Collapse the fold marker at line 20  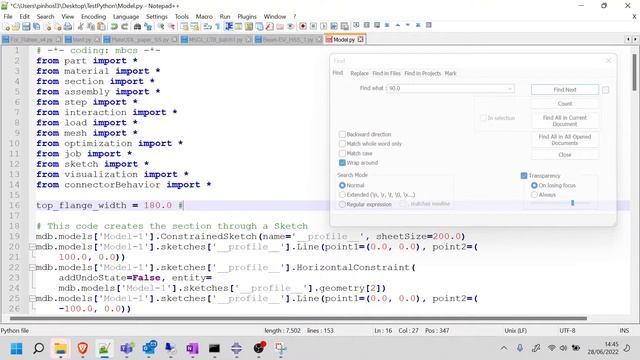click(32, 247)
